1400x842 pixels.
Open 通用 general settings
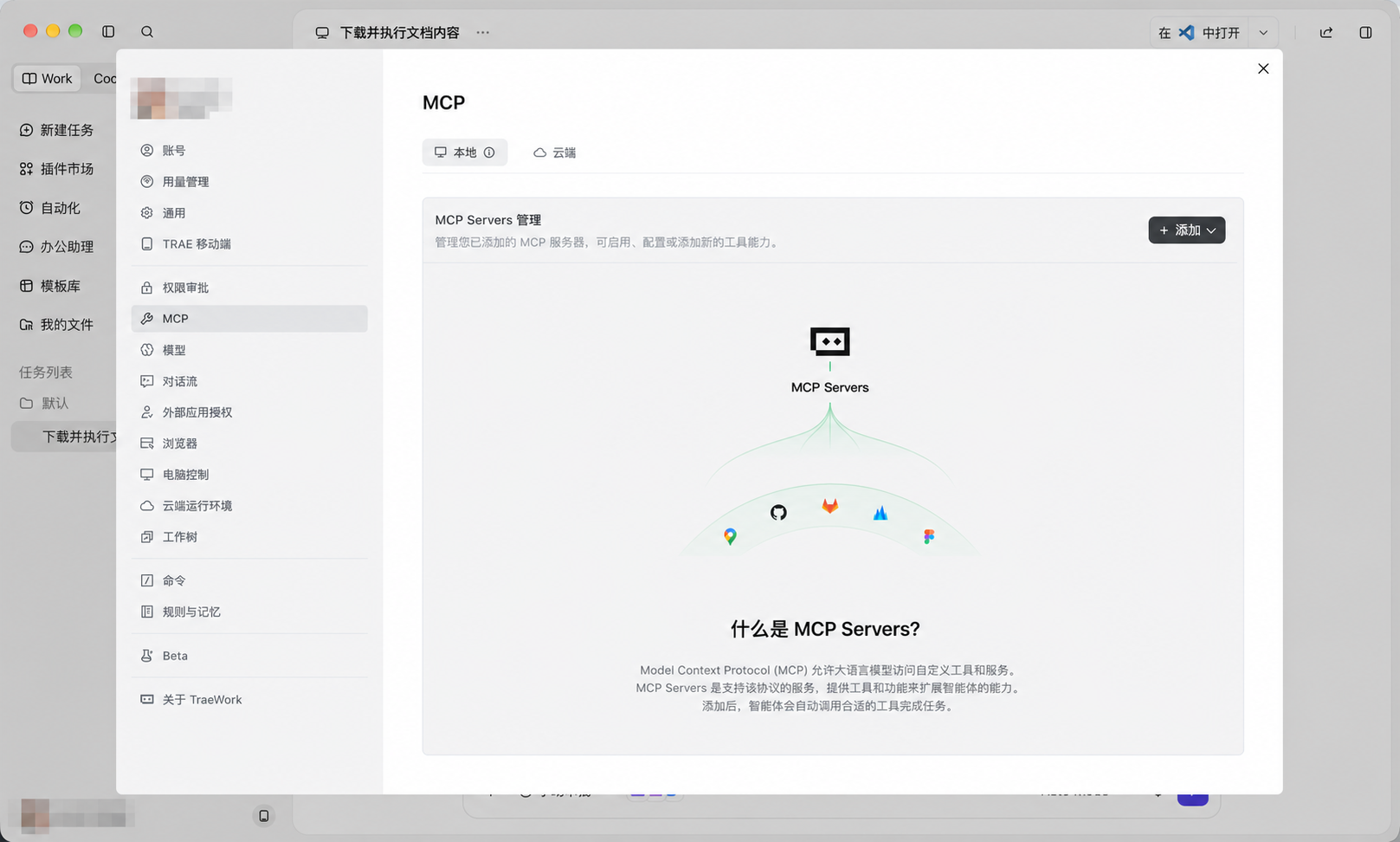249,213
